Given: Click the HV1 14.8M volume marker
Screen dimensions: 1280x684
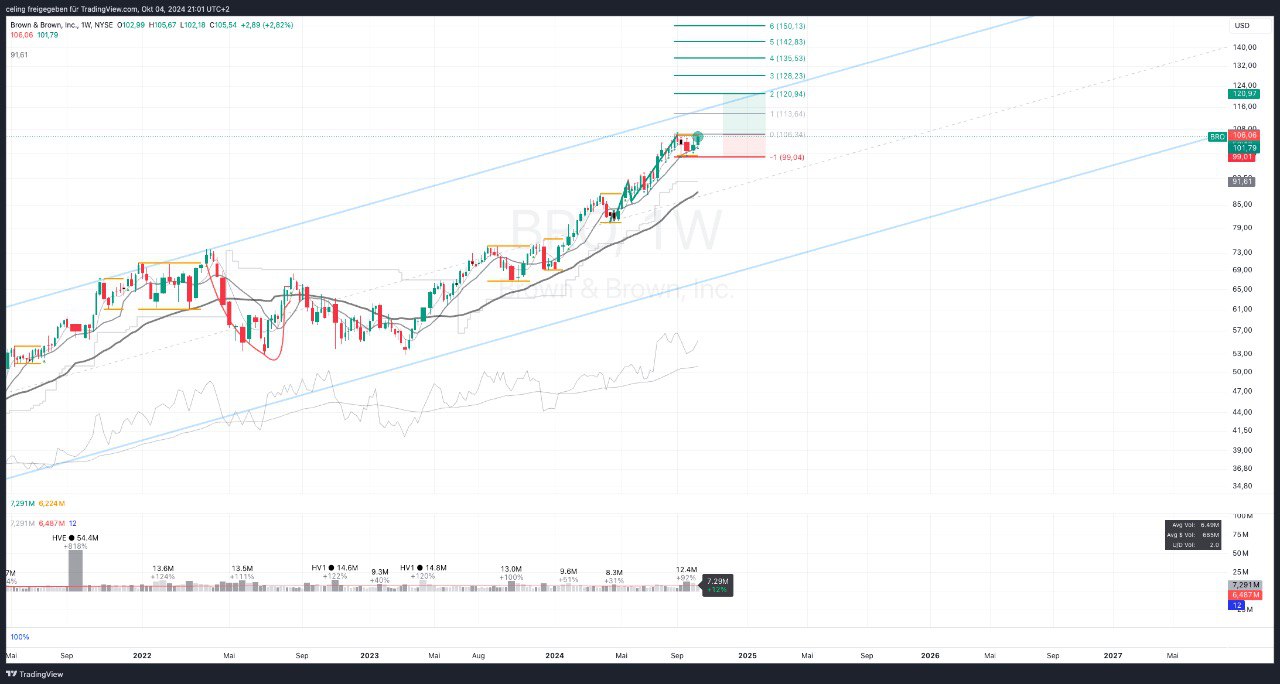Looking at the screenshot, I should click(x=424, y=567).
